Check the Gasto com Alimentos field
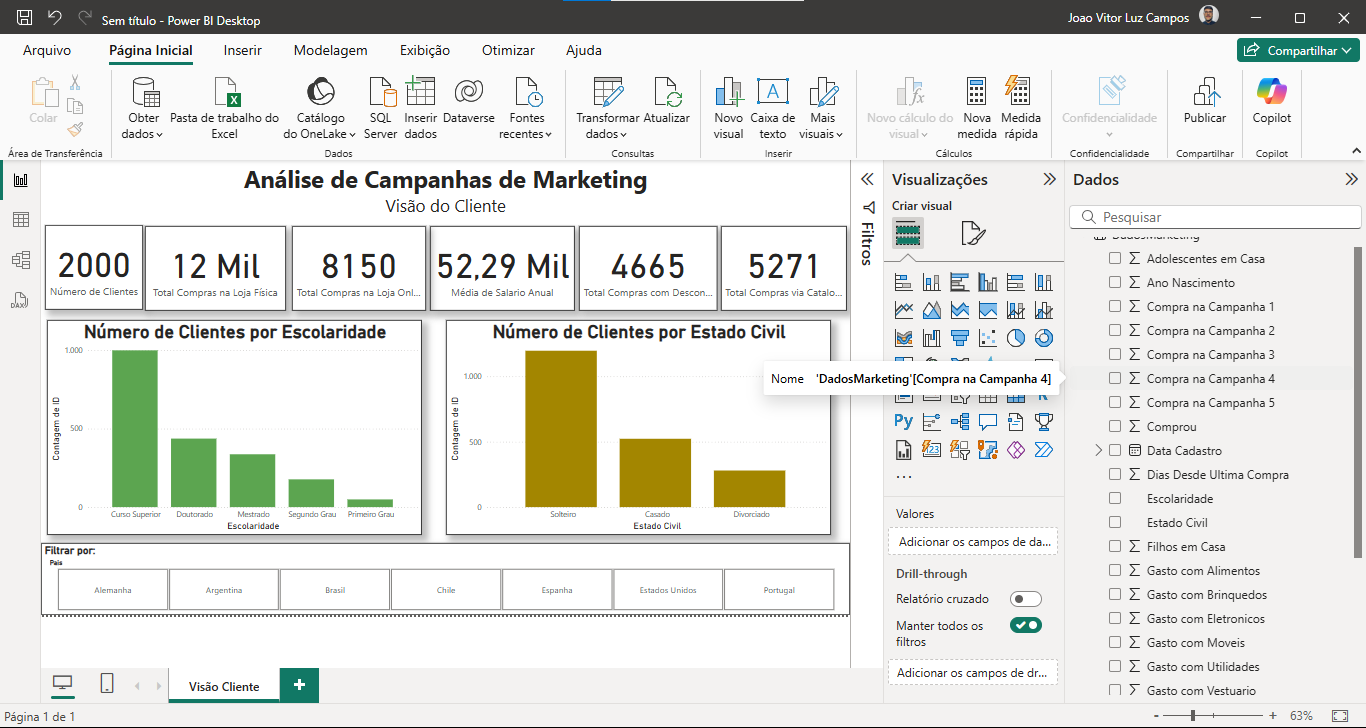The image size is (1366, 728). pyautogui.click(x=1115, y=571)
